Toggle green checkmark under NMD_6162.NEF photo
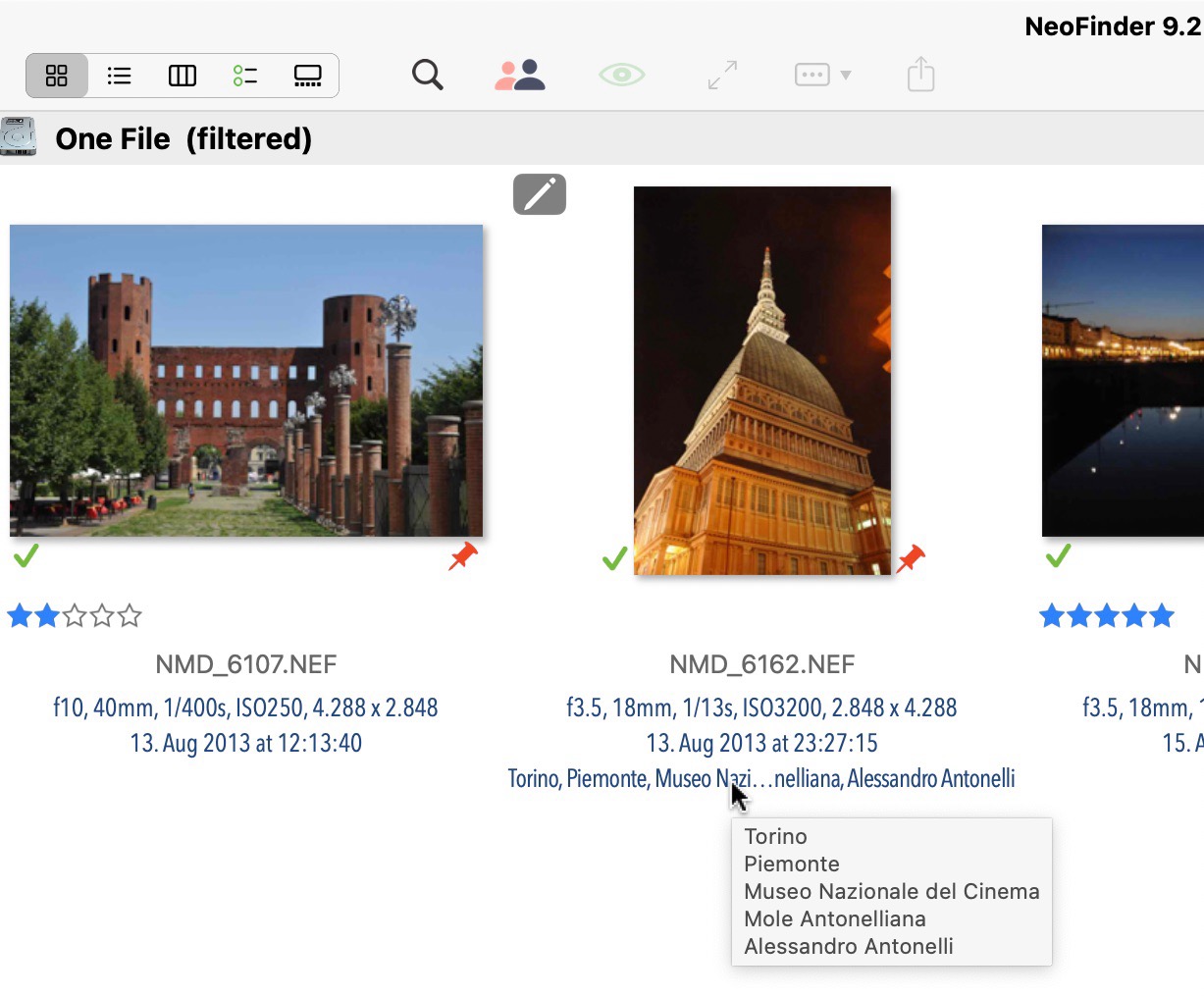 click(x=614, y=559)
